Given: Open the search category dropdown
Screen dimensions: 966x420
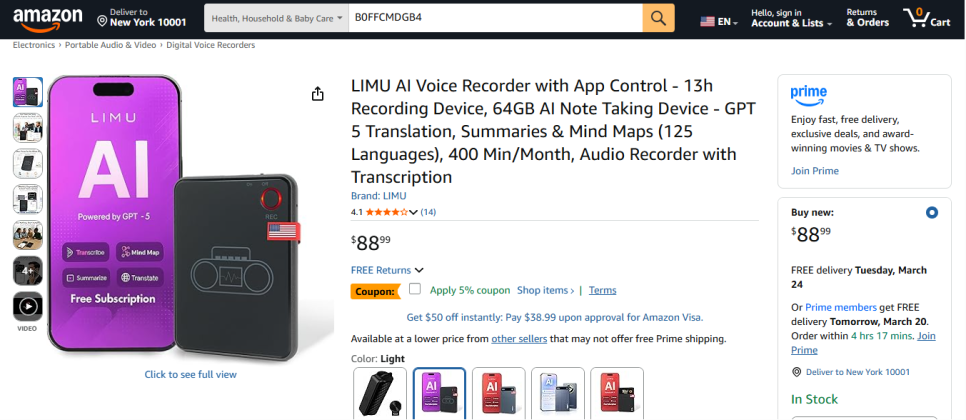Looking at the screenshot, I should [x=275, y=18].
